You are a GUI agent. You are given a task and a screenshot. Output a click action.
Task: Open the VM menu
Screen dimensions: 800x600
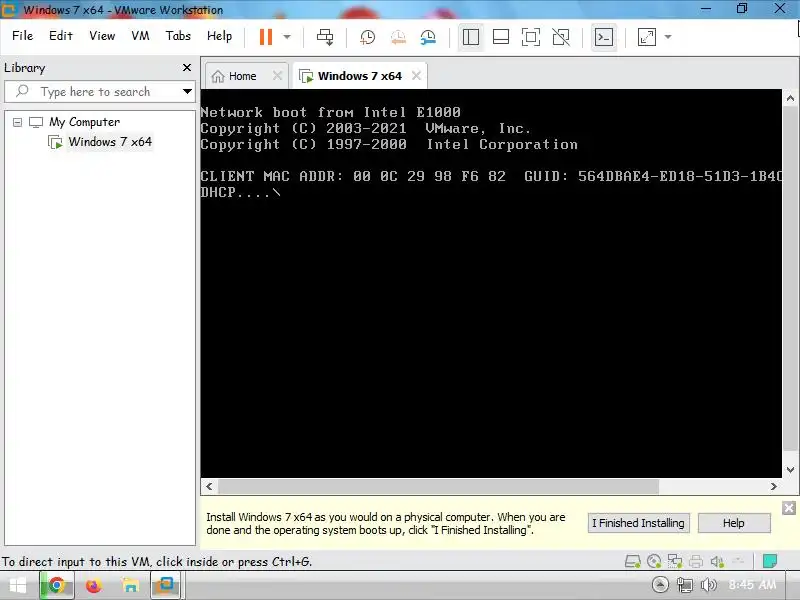coord(140,36)
